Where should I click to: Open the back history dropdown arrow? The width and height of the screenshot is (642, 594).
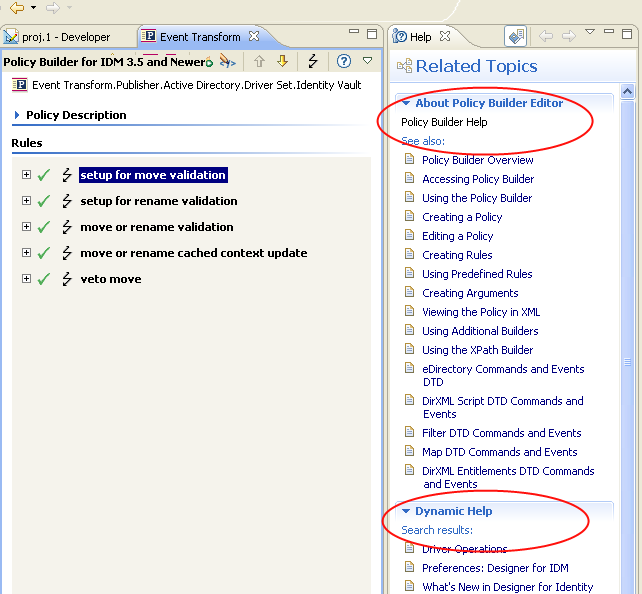coord(34,7)
